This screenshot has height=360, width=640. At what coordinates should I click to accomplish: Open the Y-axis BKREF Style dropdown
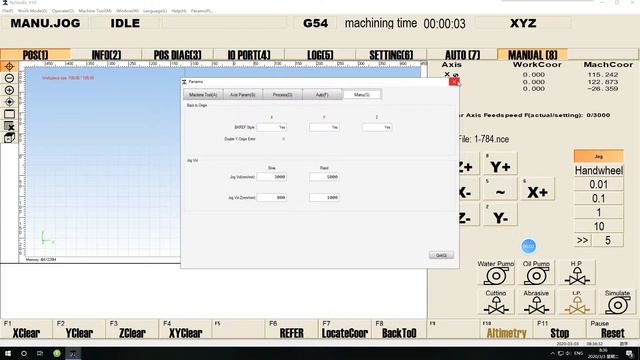pyautogui.click(x=324, y=127)
